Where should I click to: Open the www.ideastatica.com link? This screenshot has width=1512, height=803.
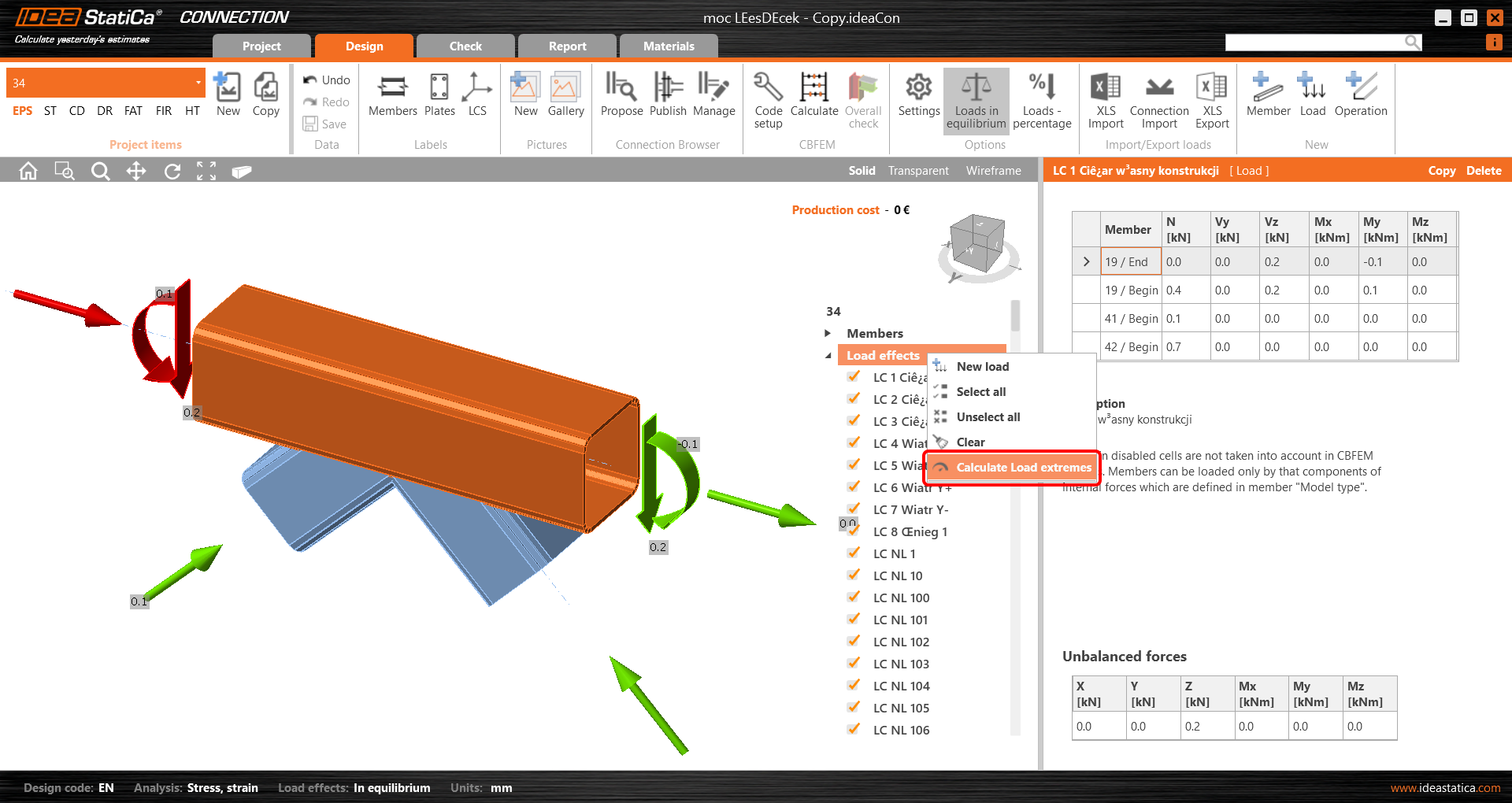[1446, 787]
